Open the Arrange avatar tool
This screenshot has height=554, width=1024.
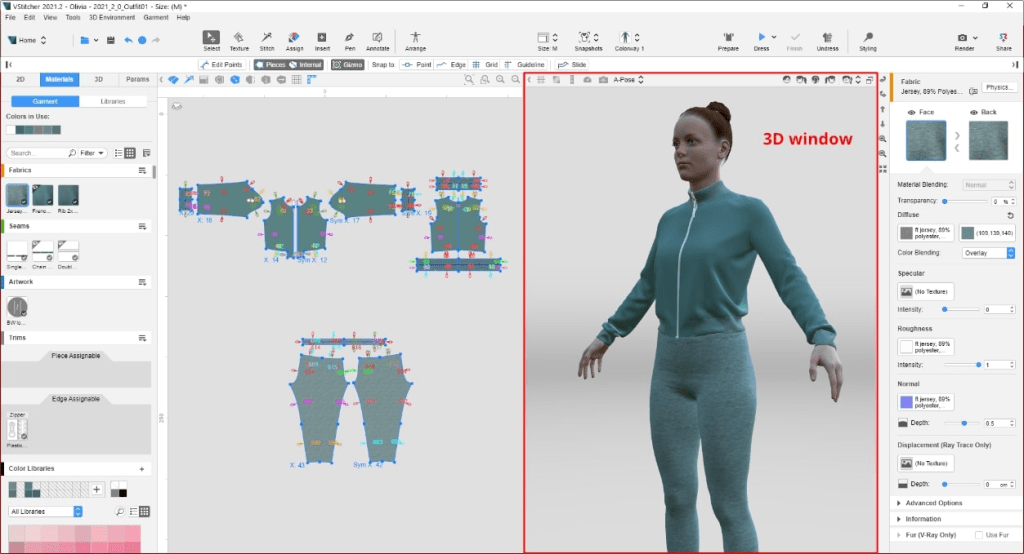click(x=415, y=38)
